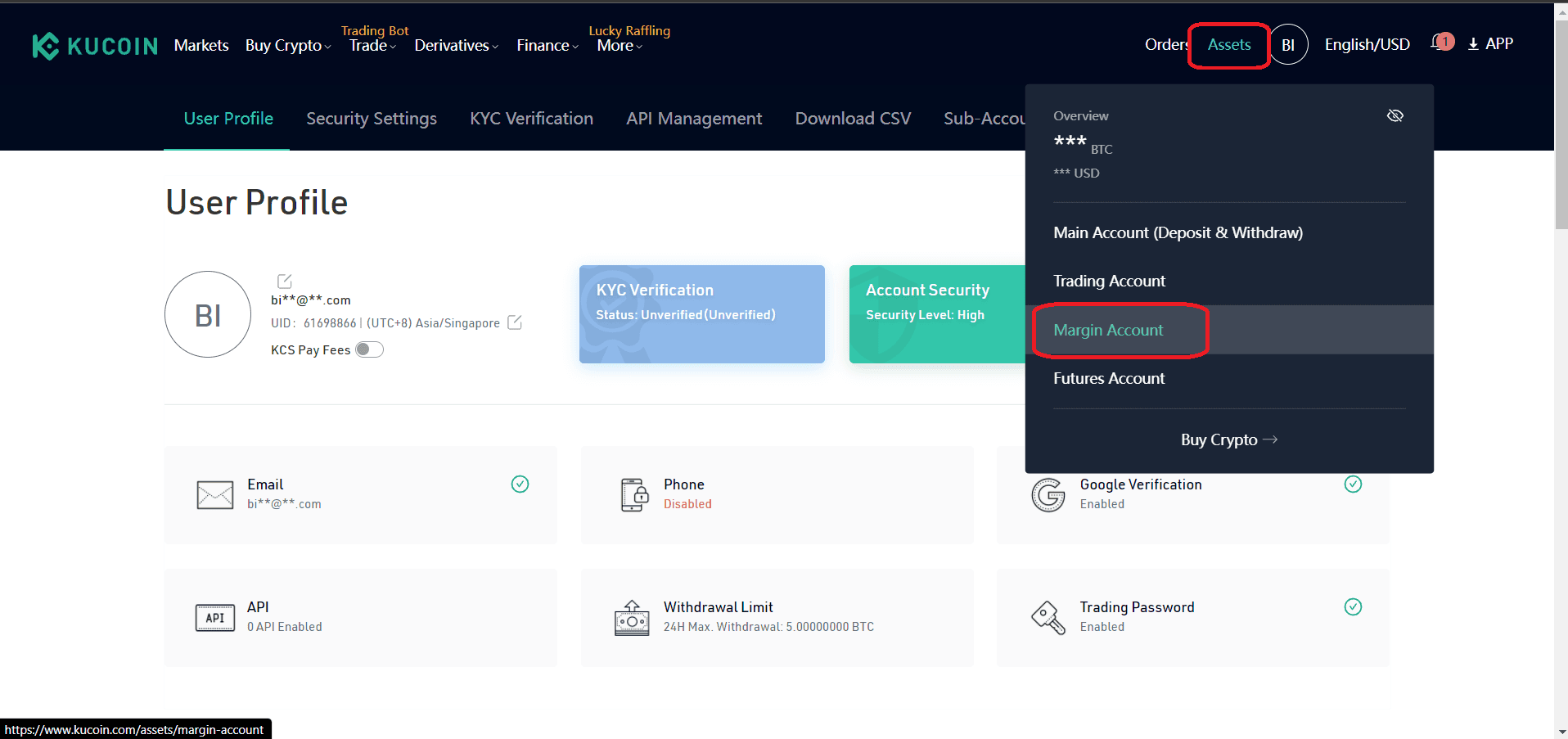Expand the More dropdown
The height and width of the screenshot is (739, 1568).
pos(620,46)
